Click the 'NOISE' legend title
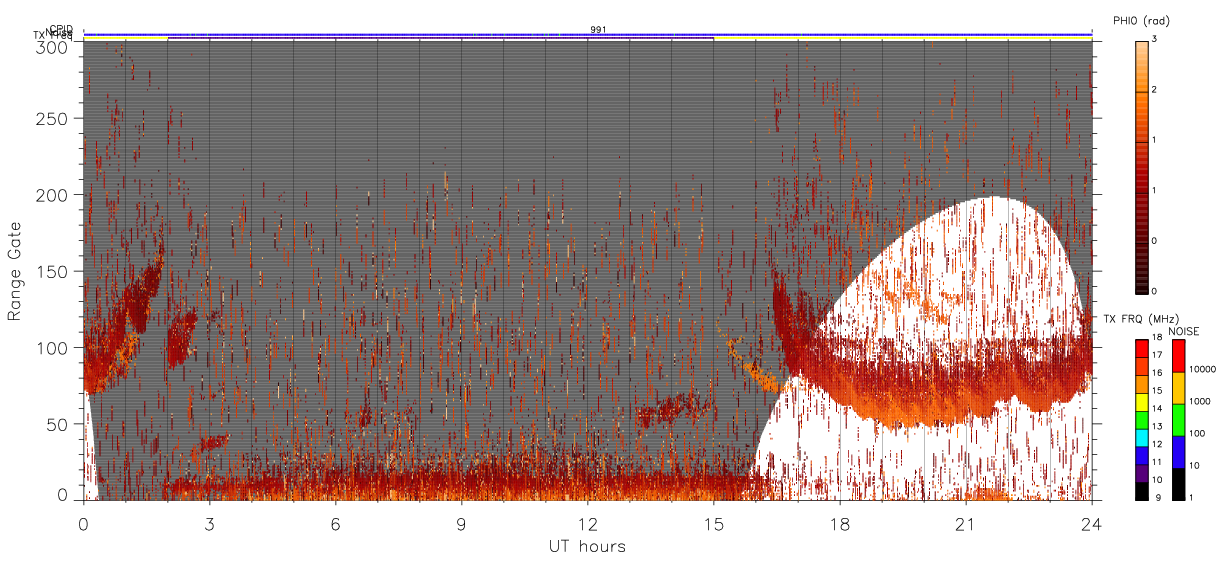1228x567 pixels. click(x=1184, y=331)
